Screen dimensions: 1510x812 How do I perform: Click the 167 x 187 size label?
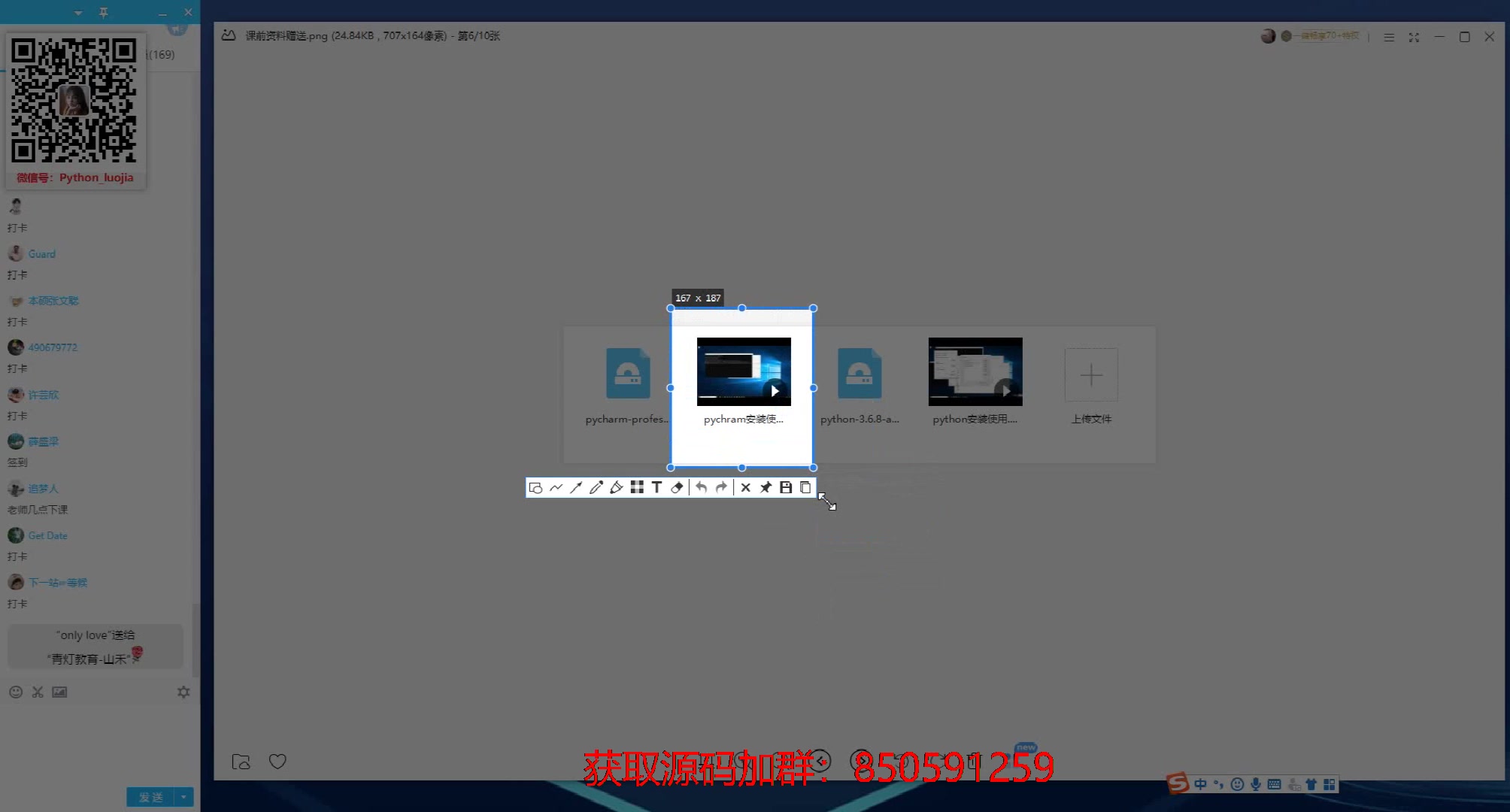point(698,298)
